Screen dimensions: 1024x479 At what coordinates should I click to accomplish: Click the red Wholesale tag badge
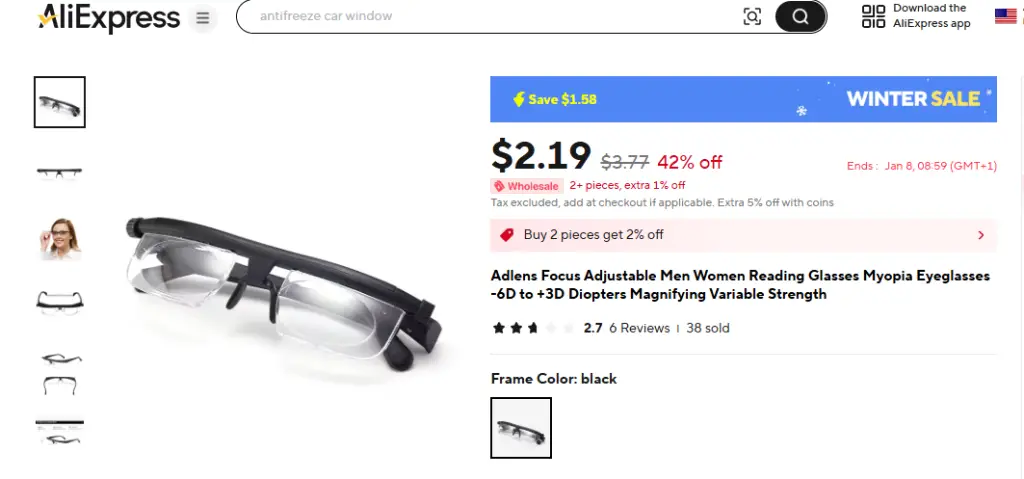pos(526,186)
